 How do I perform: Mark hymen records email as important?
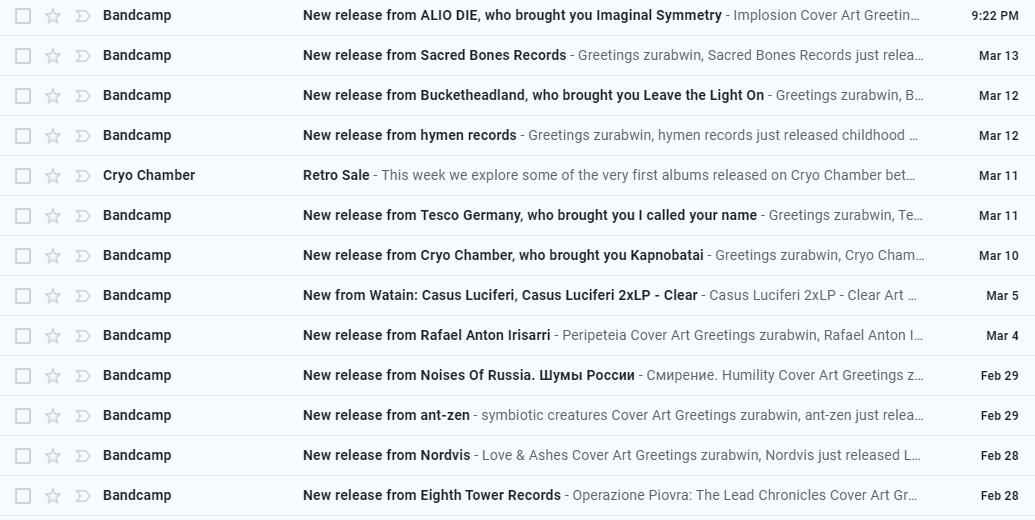point(83,136)
